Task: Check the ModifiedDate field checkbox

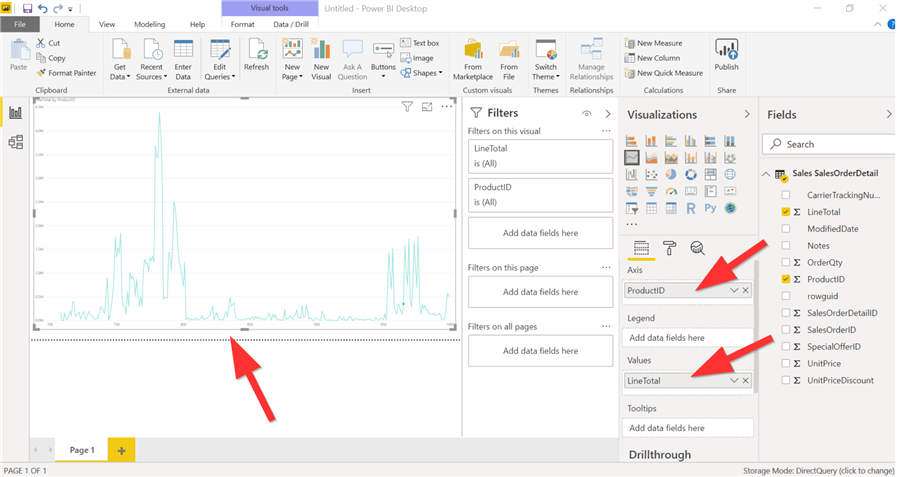Action: point(786,229)
